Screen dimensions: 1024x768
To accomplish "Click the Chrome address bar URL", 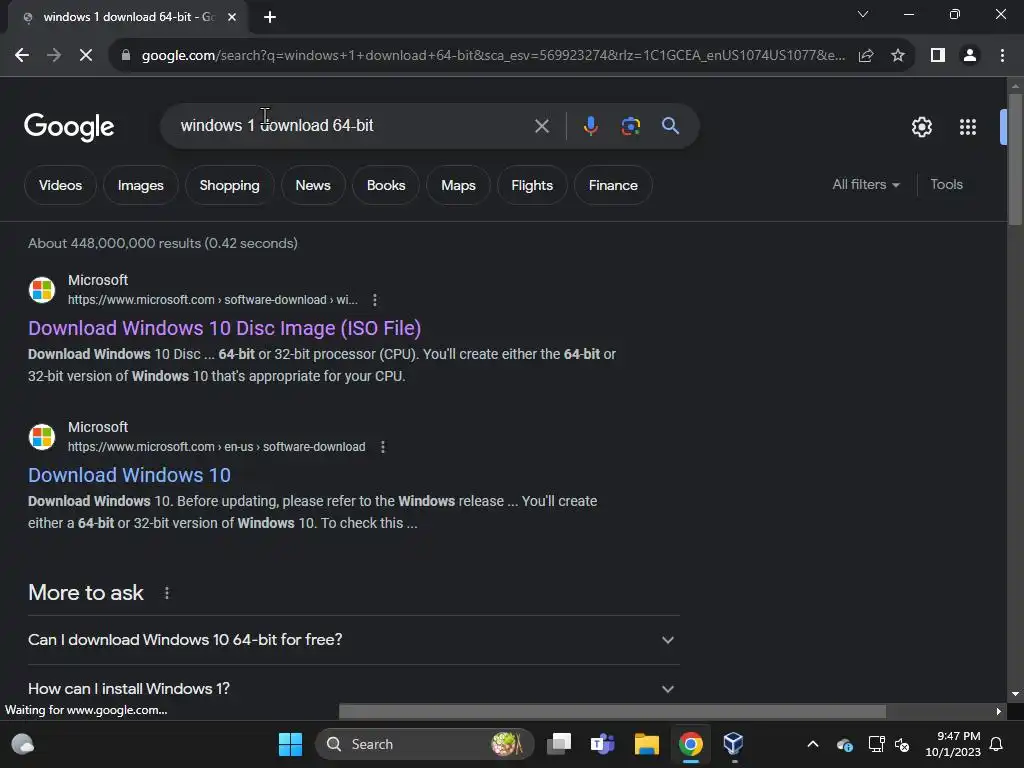I will (493, 56).
